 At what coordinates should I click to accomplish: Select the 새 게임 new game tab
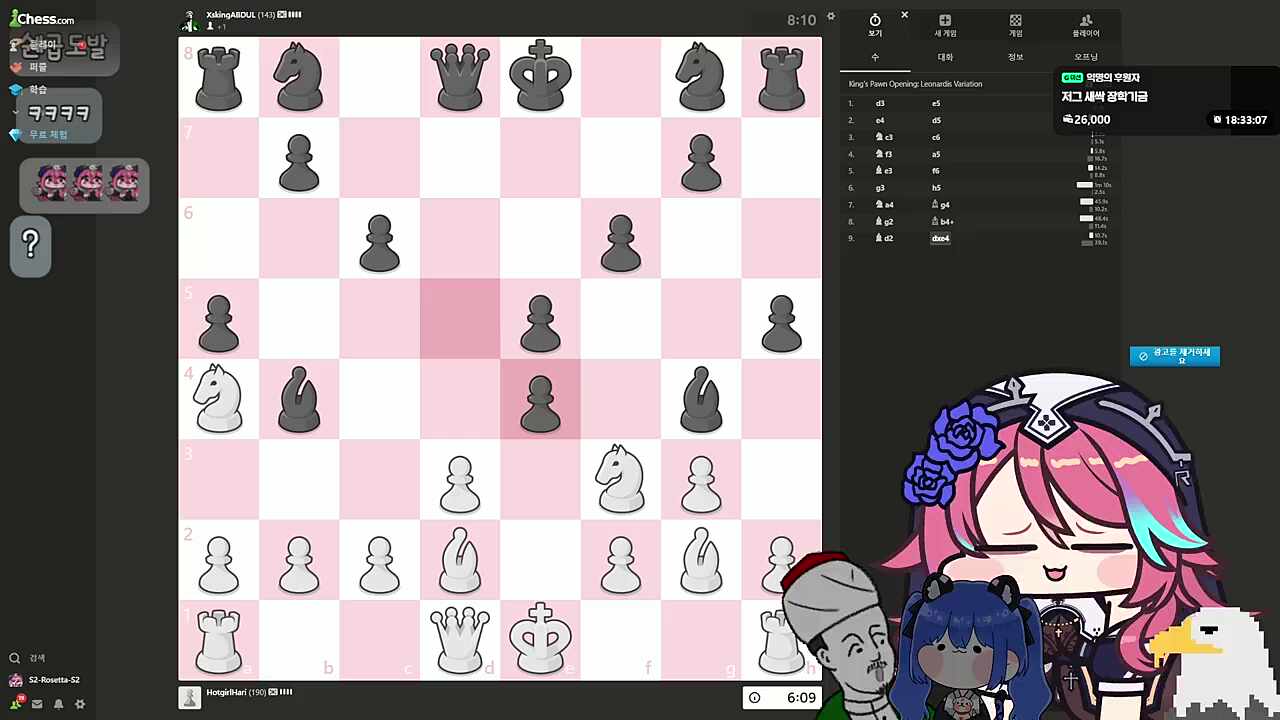pos(945,25)
